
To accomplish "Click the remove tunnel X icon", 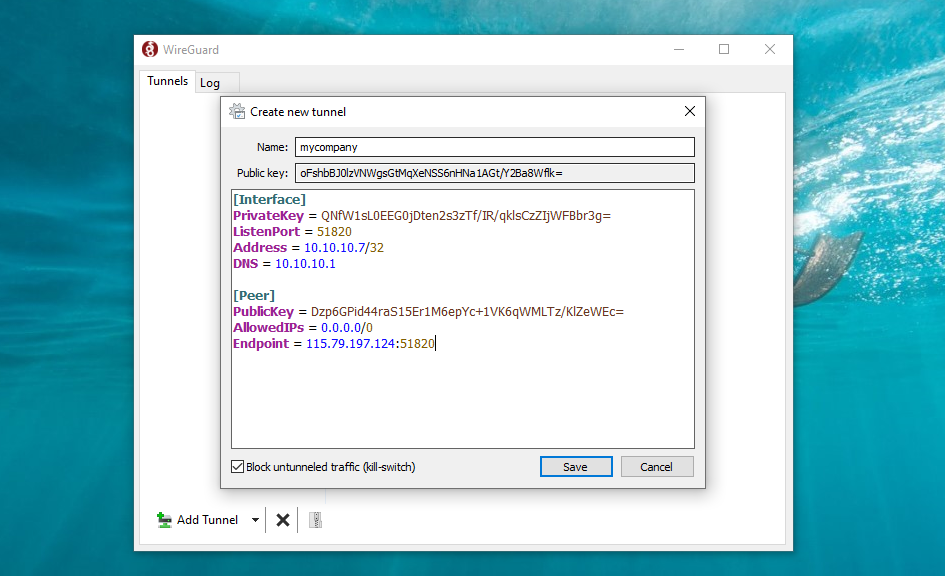I will (283, 520).
